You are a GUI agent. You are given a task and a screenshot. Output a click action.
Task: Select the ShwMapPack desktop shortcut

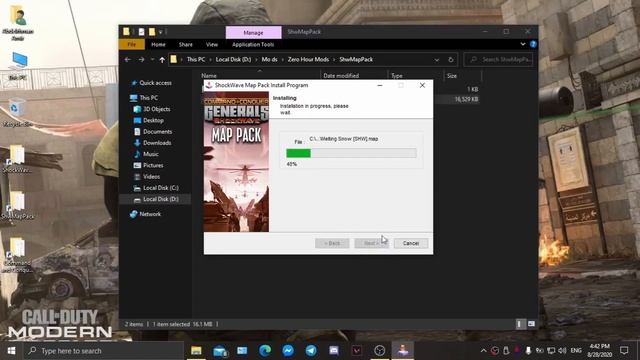tap(18, 205)
